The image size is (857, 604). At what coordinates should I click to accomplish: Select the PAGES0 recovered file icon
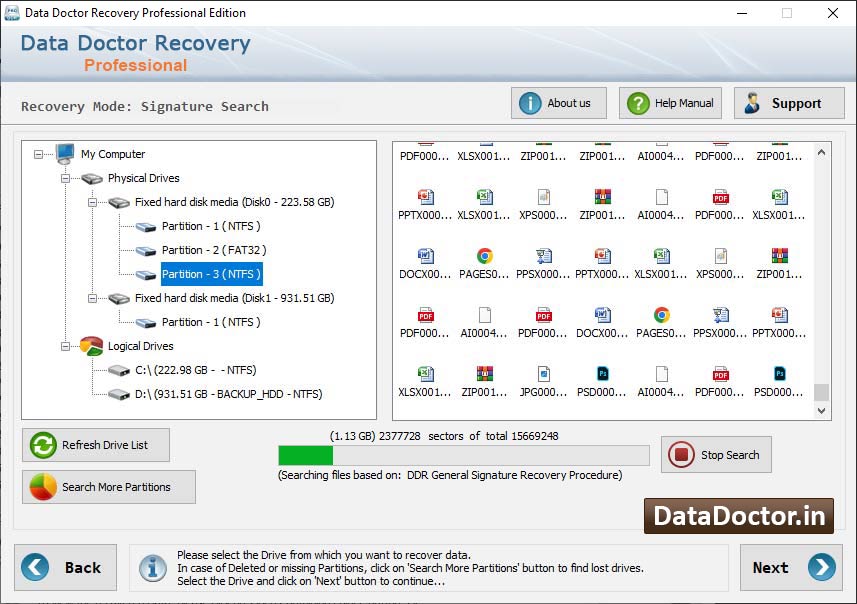coord(484,257)
